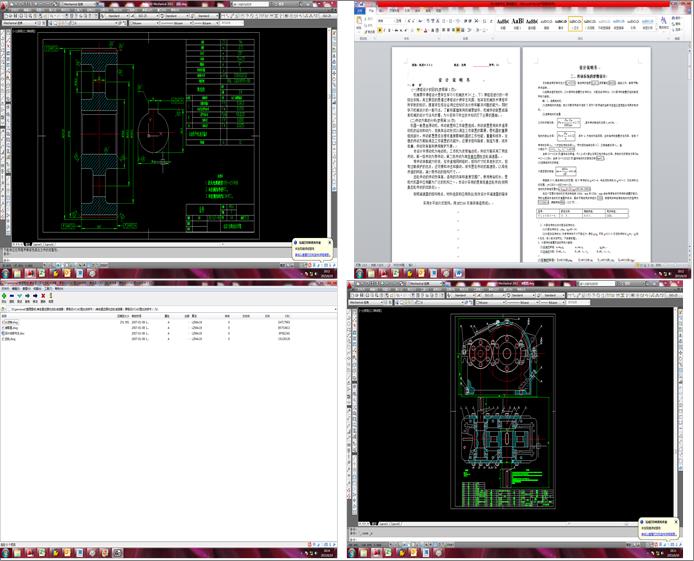Click the Replace command in Word editing group
694x561 pixels.
point(676,24)
